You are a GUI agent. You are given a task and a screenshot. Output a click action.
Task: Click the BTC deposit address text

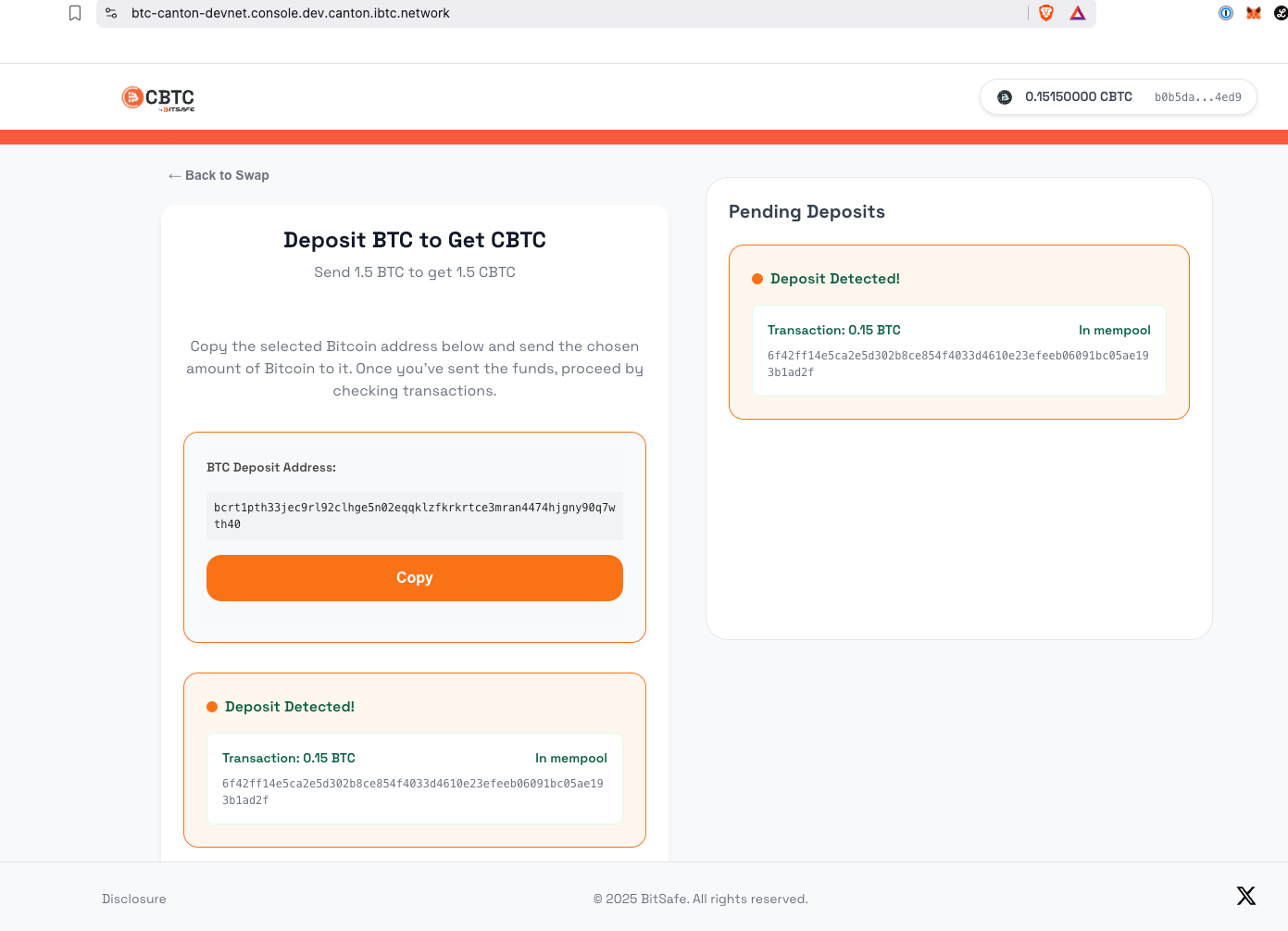click(414, 516)
